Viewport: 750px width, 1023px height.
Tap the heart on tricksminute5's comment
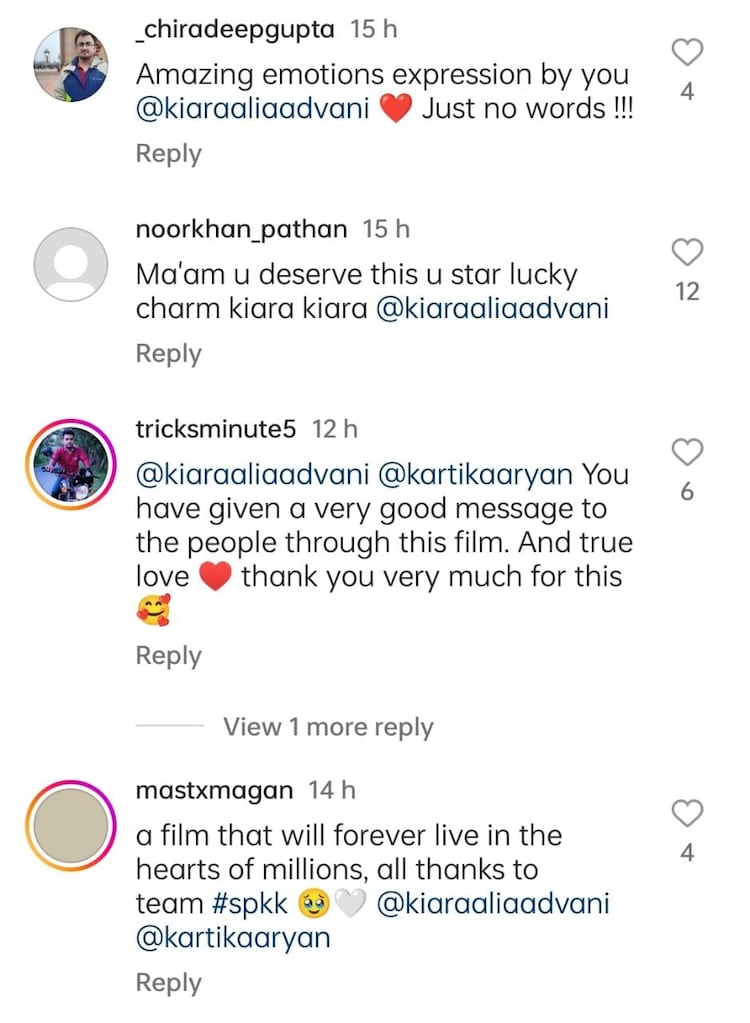[687, 453]
